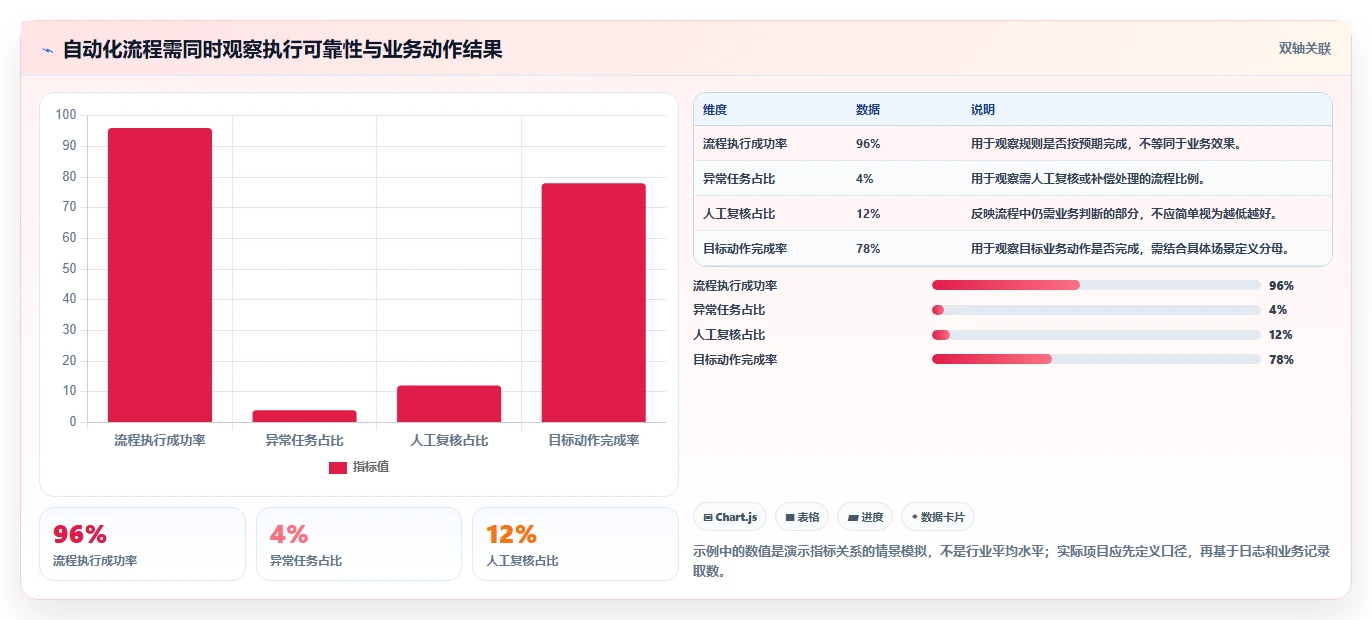Image resolution: width=1372 pixels, height=620 pixels.
Task: Click the 说明 column header
Action: [x=983, y=110]
